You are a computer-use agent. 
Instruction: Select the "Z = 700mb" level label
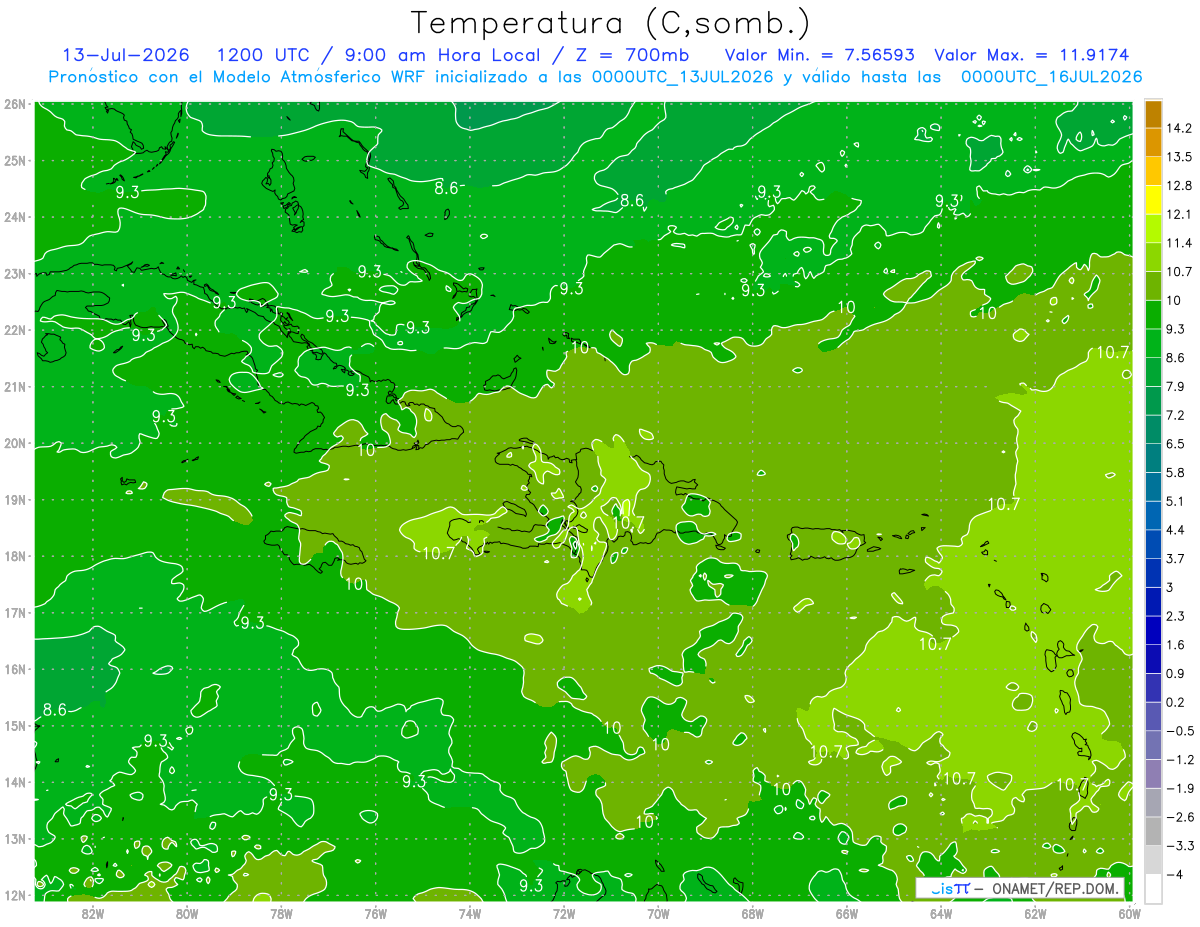click(x=634, y=55)
